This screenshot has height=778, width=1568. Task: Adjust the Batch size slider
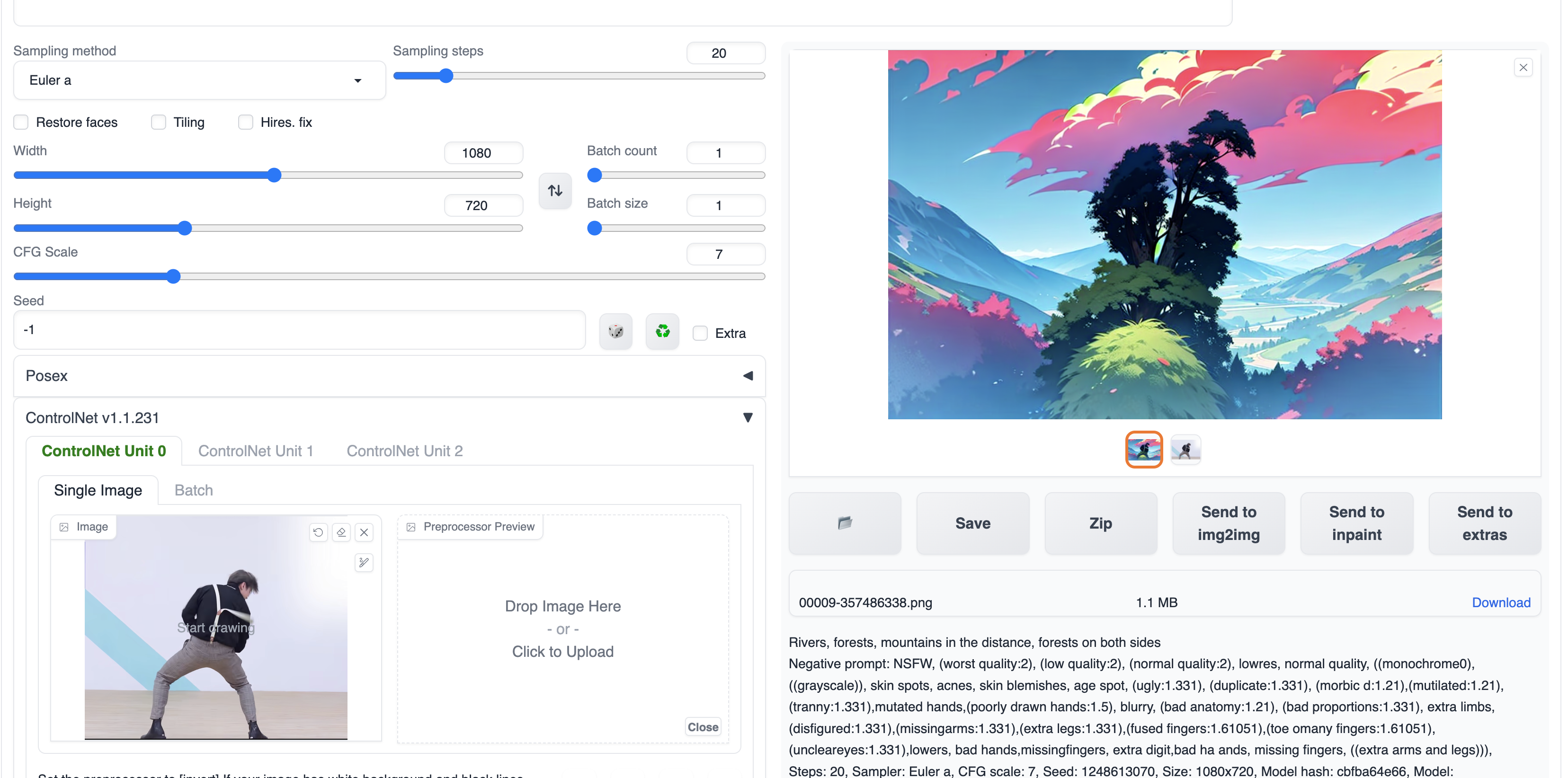coord(676,228)
